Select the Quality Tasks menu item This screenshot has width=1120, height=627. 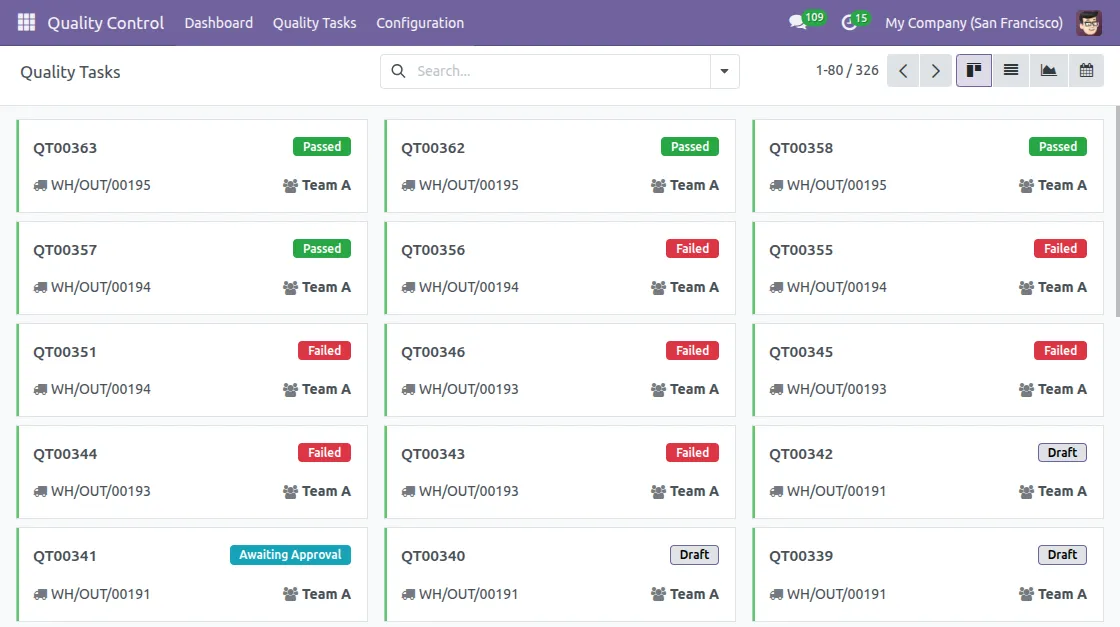(x=314, y=22)
